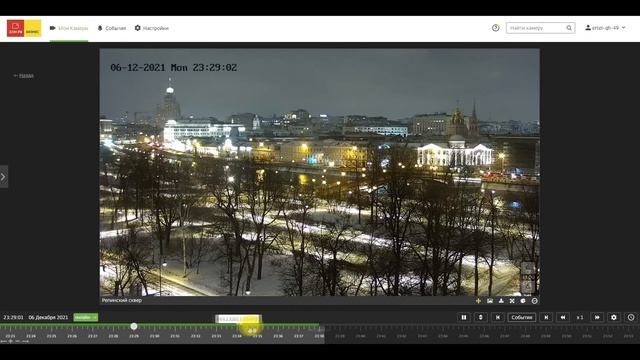Click the timeline playhead handle
This screenshot has height=360, width=640.
134,326
